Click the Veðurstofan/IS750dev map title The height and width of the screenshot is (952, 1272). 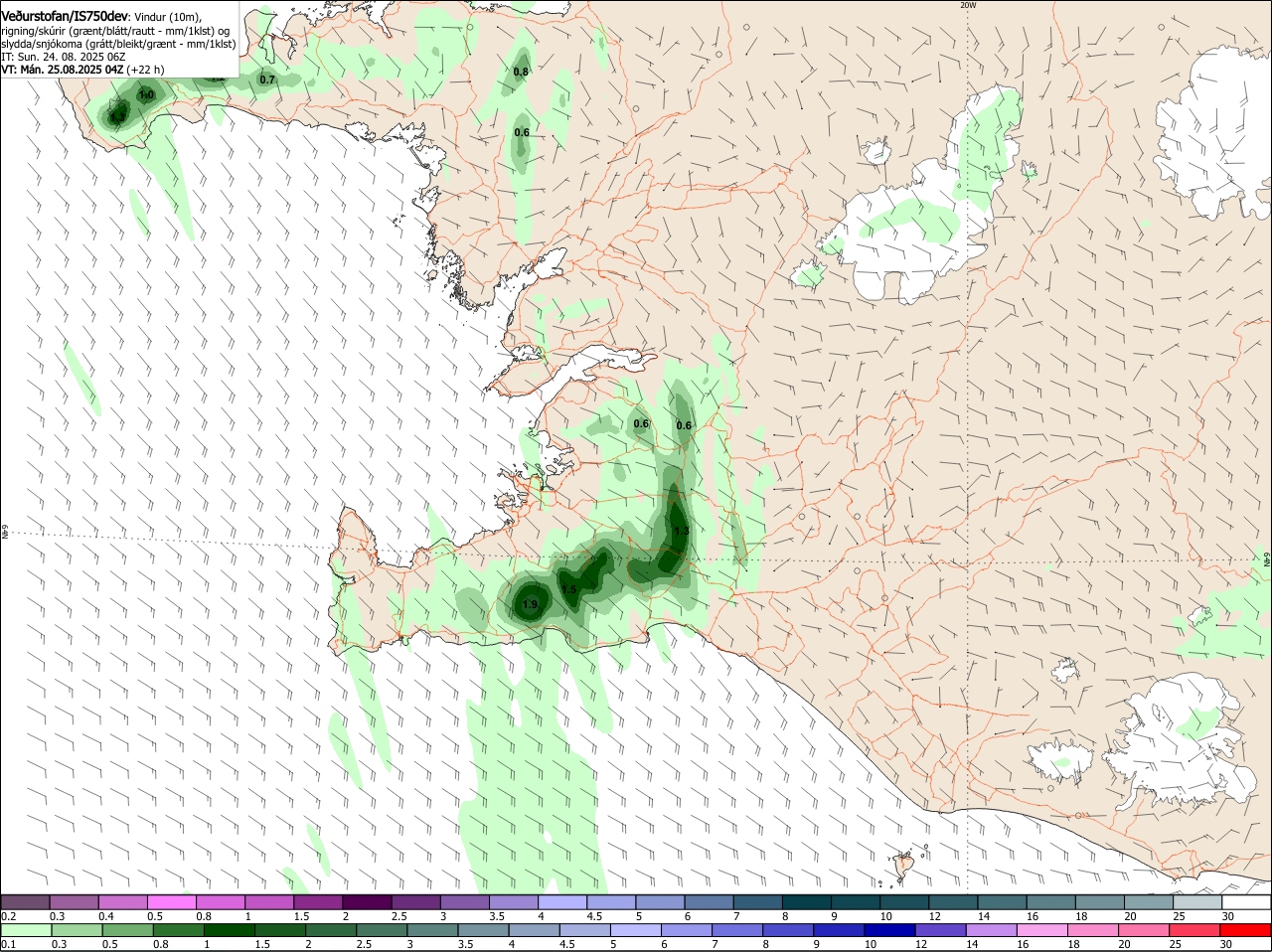click(x=65, y=16)
